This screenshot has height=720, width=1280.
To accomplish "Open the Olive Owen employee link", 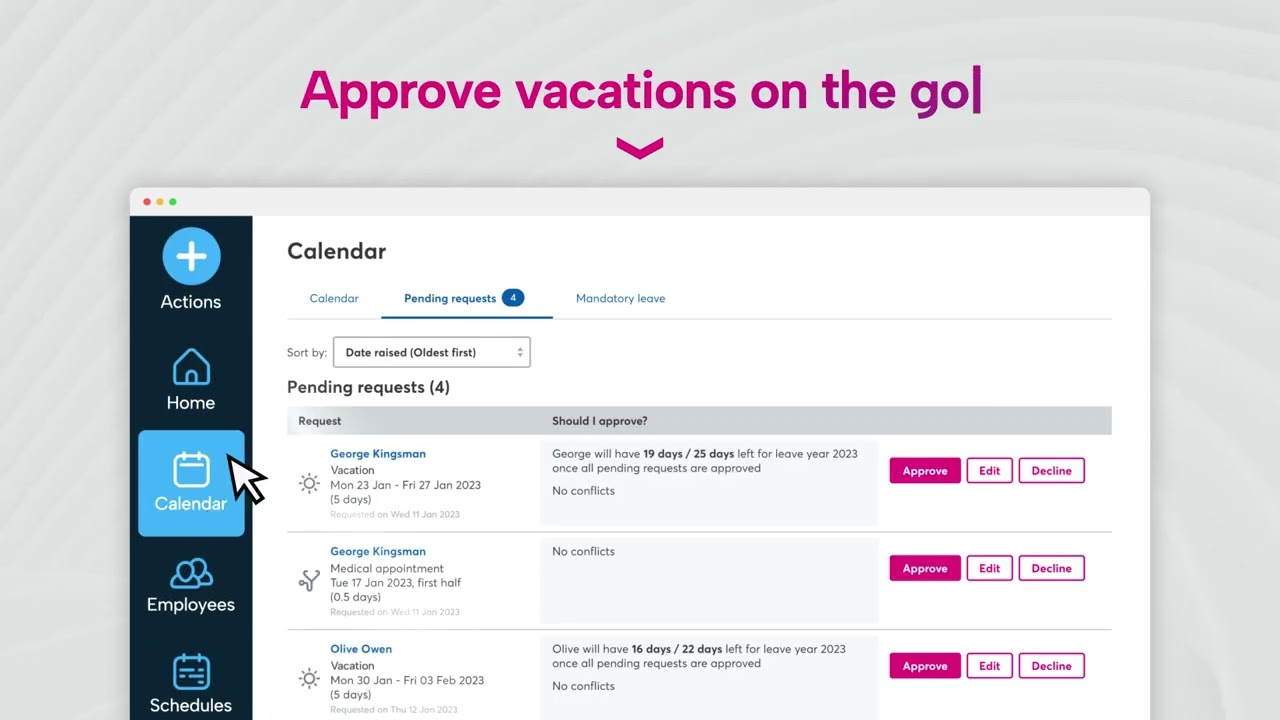I will (x=361, y=649).
